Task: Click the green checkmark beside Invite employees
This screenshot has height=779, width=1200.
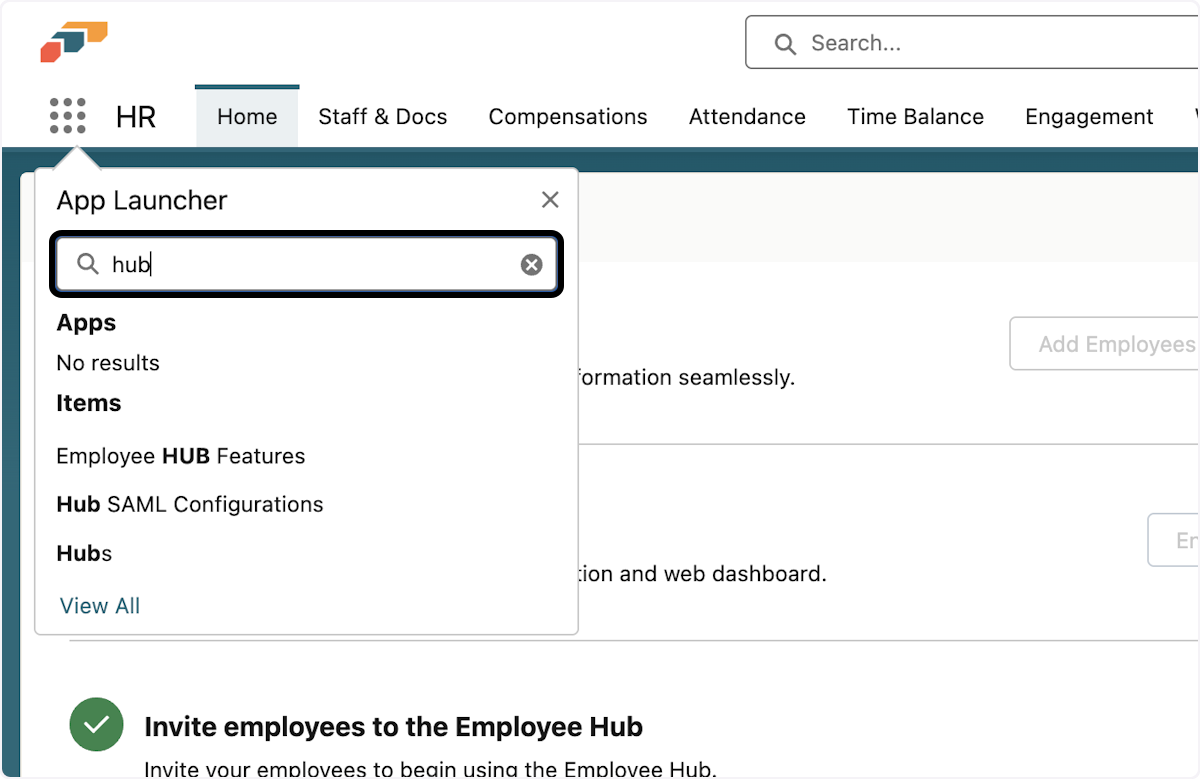Action: point(96,725)
